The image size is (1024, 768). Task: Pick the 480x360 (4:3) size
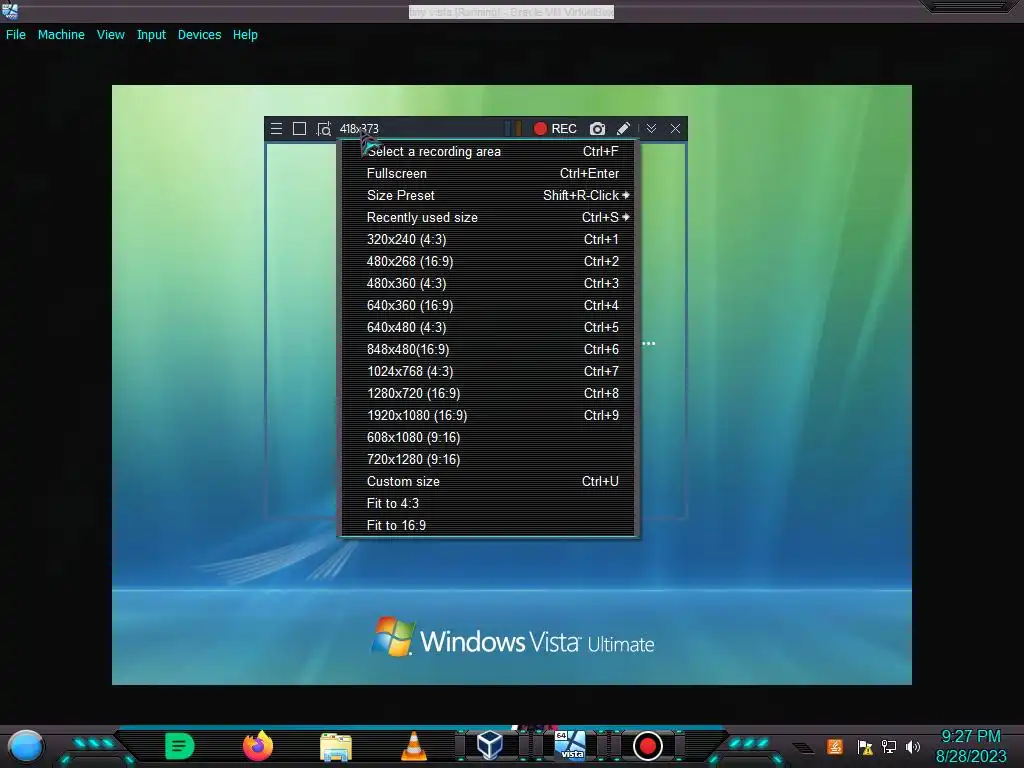pyautogui.click(x=488, y=283)
